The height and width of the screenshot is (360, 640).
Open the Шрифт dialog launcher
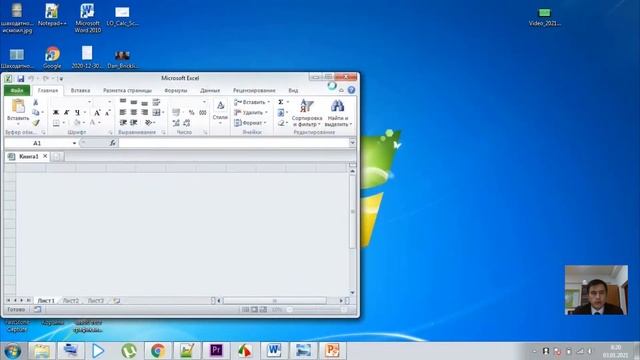click(x=110, y=133)
